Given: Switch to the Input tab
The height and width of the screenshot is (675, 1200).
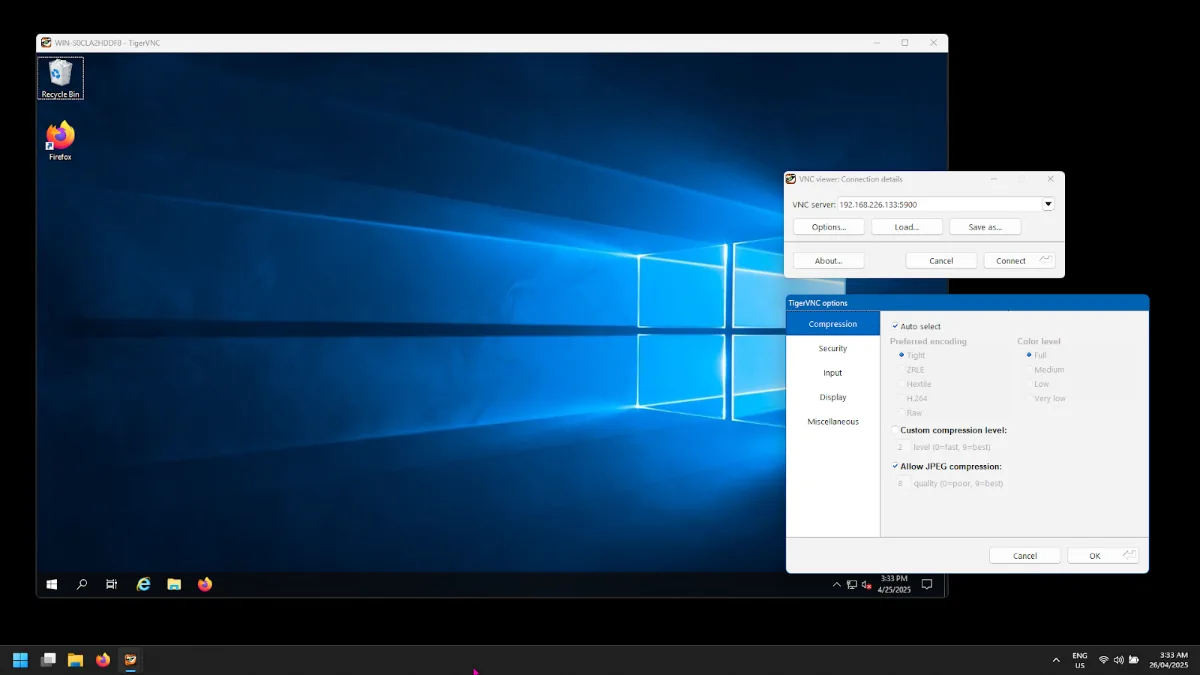Looking at the screenshot, I should point(833,373).
